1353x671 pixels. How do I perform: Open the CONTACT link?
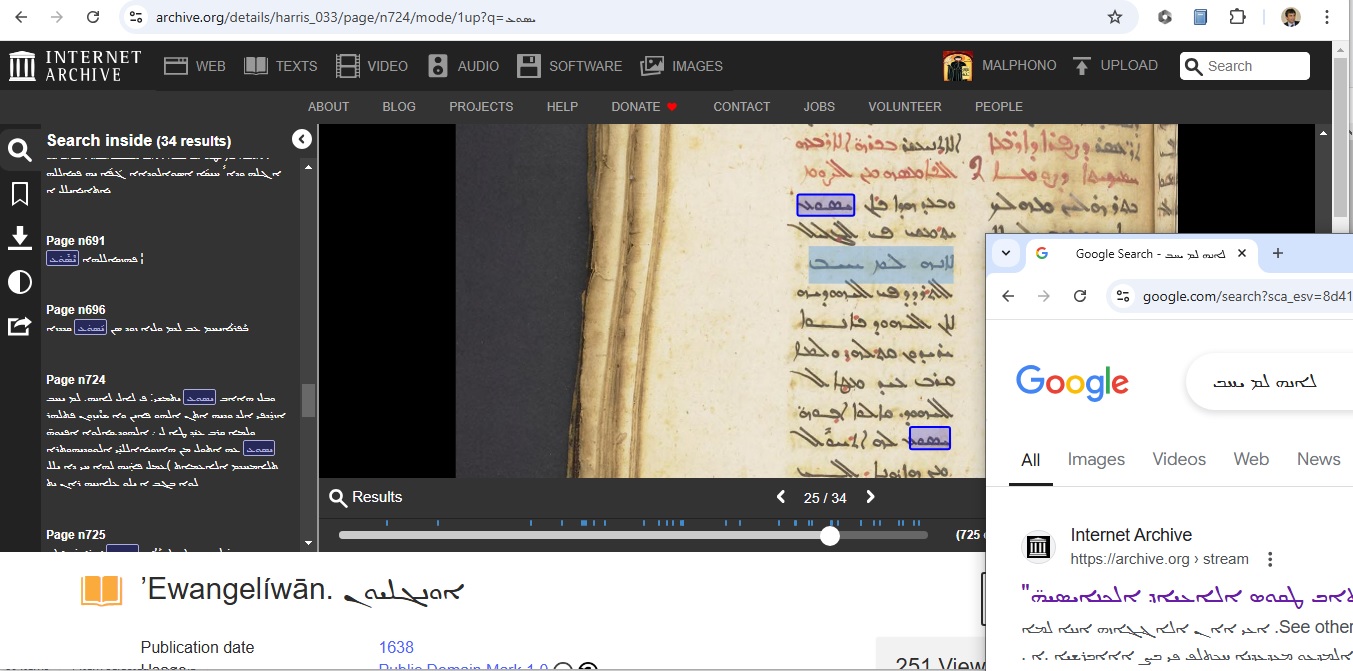click(x=741, y=106)
